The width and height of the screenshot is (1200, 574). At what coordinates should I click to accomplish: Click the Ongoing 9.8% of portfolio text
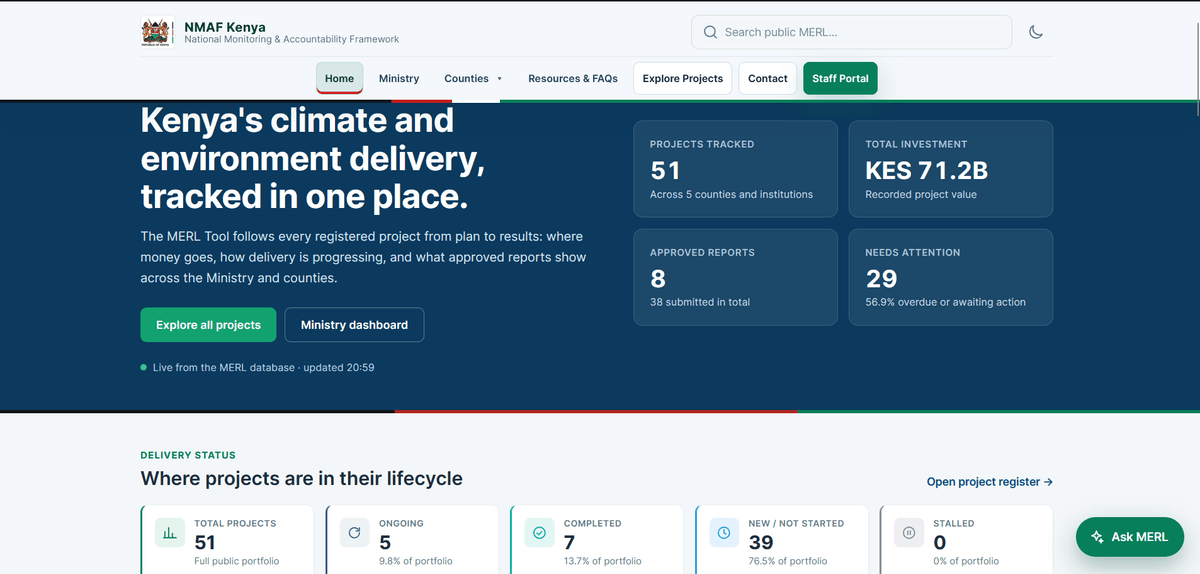pyautogui.click(x=415, y=561)
